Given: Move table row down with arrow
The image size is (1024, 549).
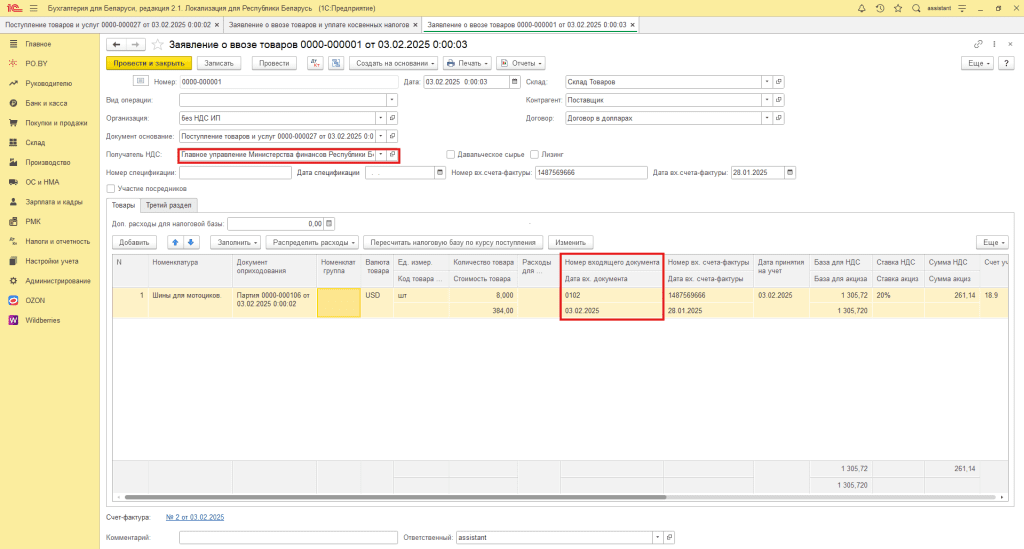Looking at the screenshot, I should [191, 242].
